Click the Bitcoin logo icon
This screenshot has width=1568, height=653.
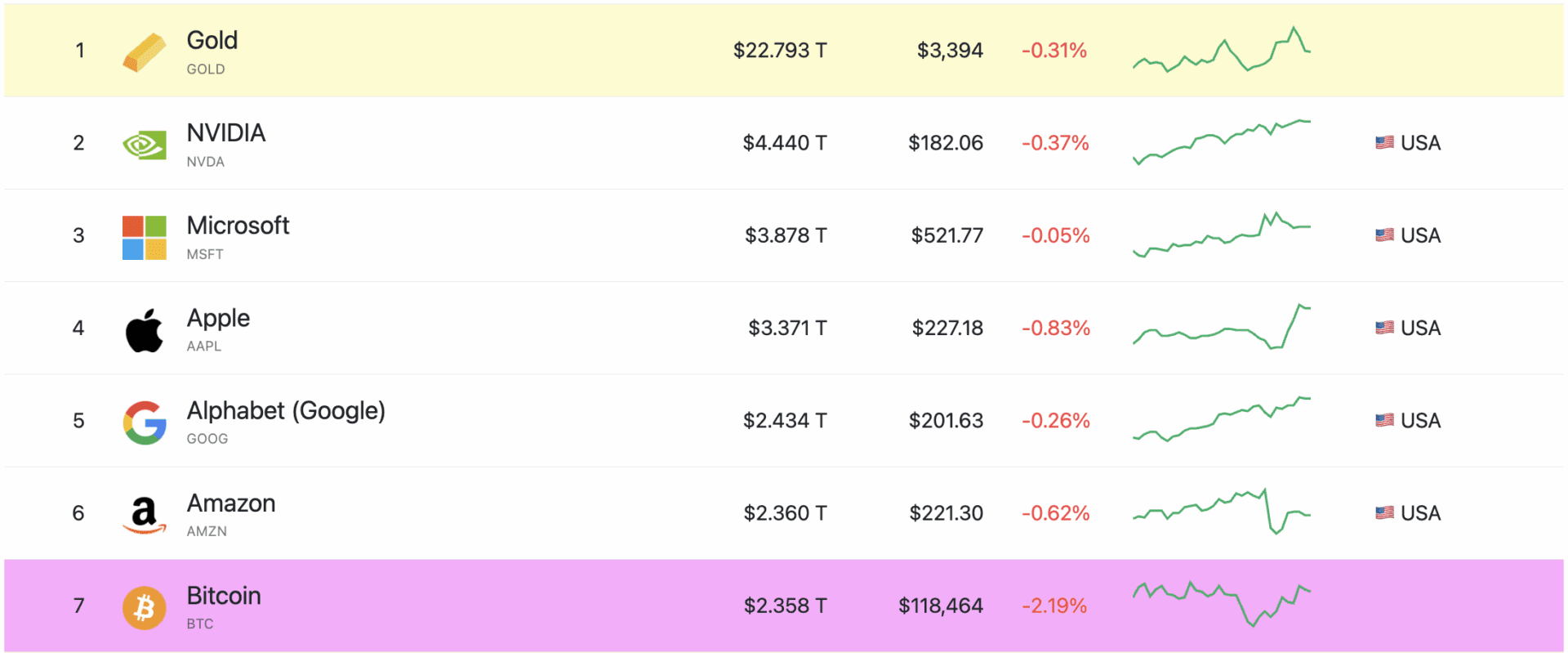[x=144, y=607]
